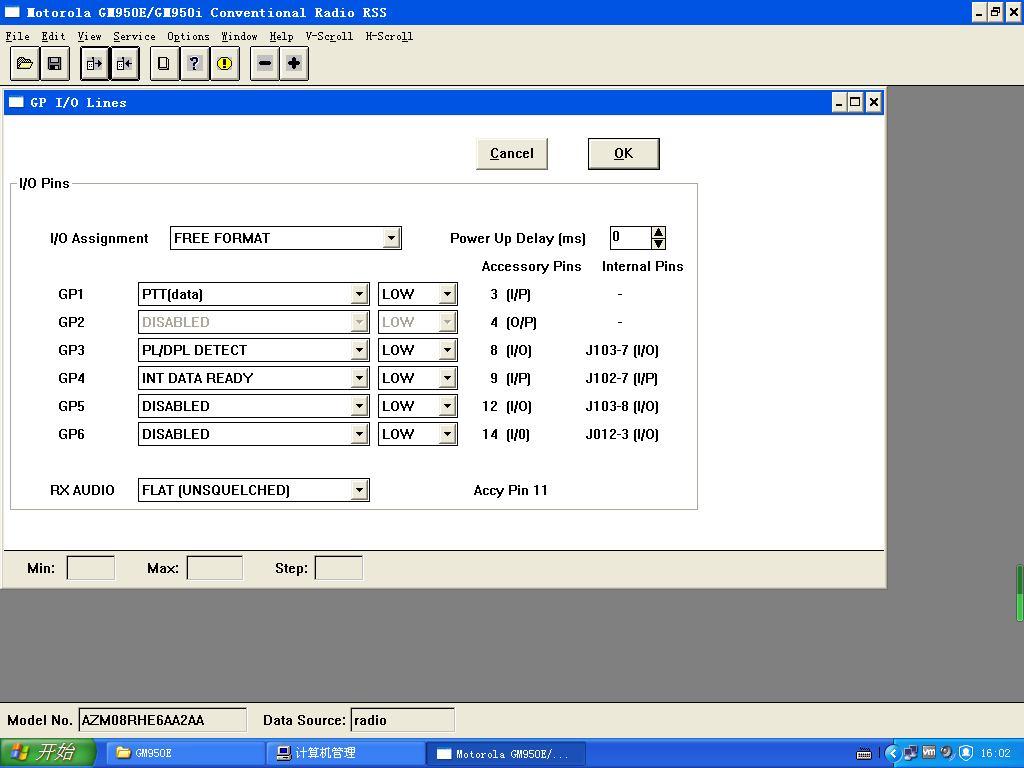This screenshot has height=768, width=1024.
Task: Open the Help menu
Action: (281, 37)
